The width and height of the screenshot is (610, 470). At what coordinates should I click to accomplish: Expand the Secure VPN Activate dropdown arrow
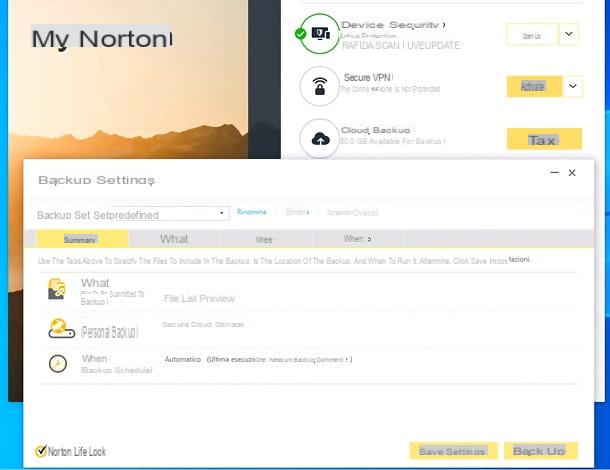coord(572,86)
